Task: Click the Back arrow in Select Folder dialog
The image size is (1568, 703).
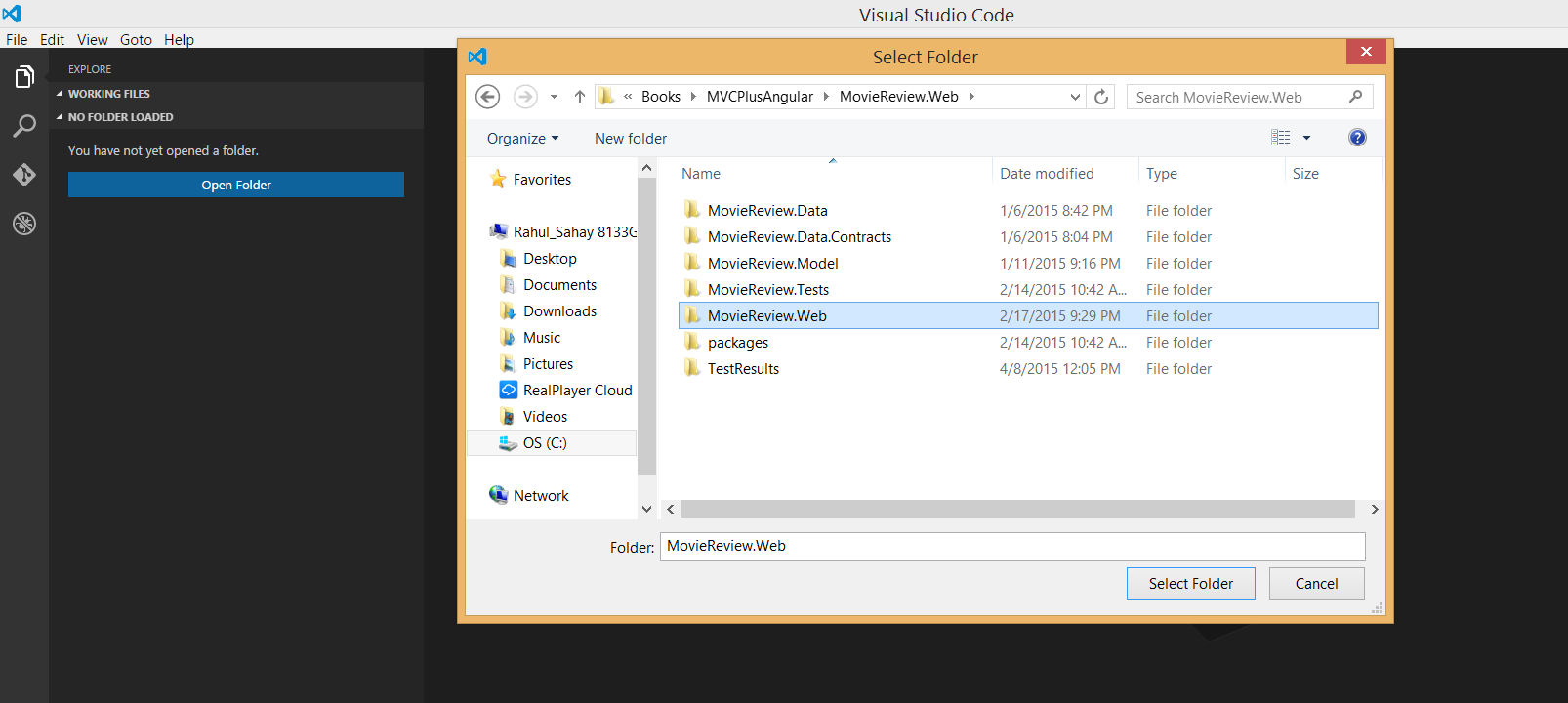Action: tap(488, 97)
